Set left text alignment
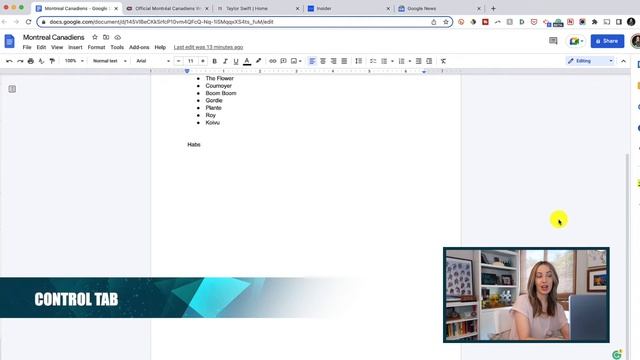The height and width of the screenshot is (360, 640). (x=312, y=61)
